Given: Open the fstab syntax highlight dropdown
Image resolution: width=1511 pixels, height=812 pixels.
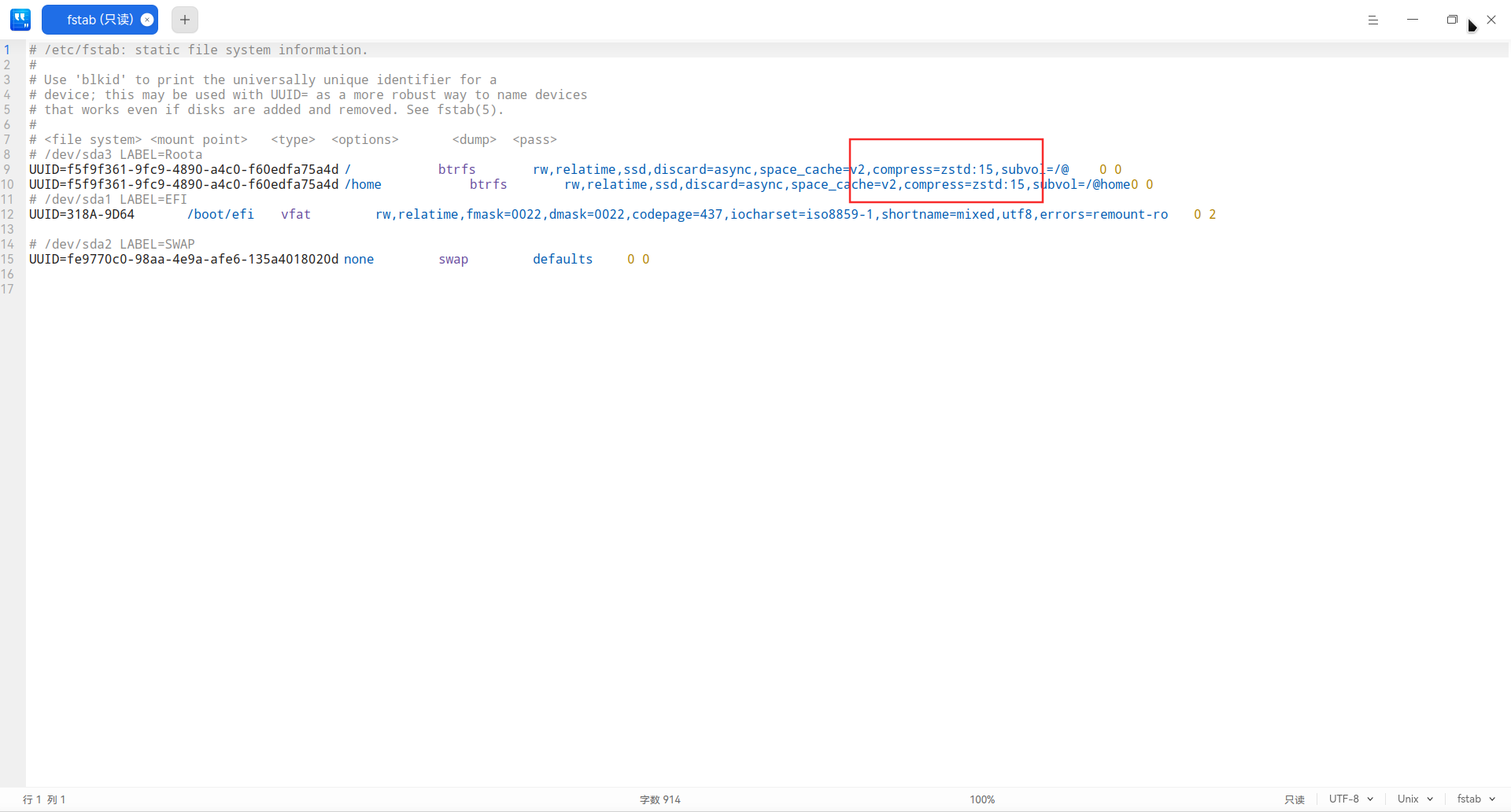Looking at the screenshot, I should click(1476, 799).
